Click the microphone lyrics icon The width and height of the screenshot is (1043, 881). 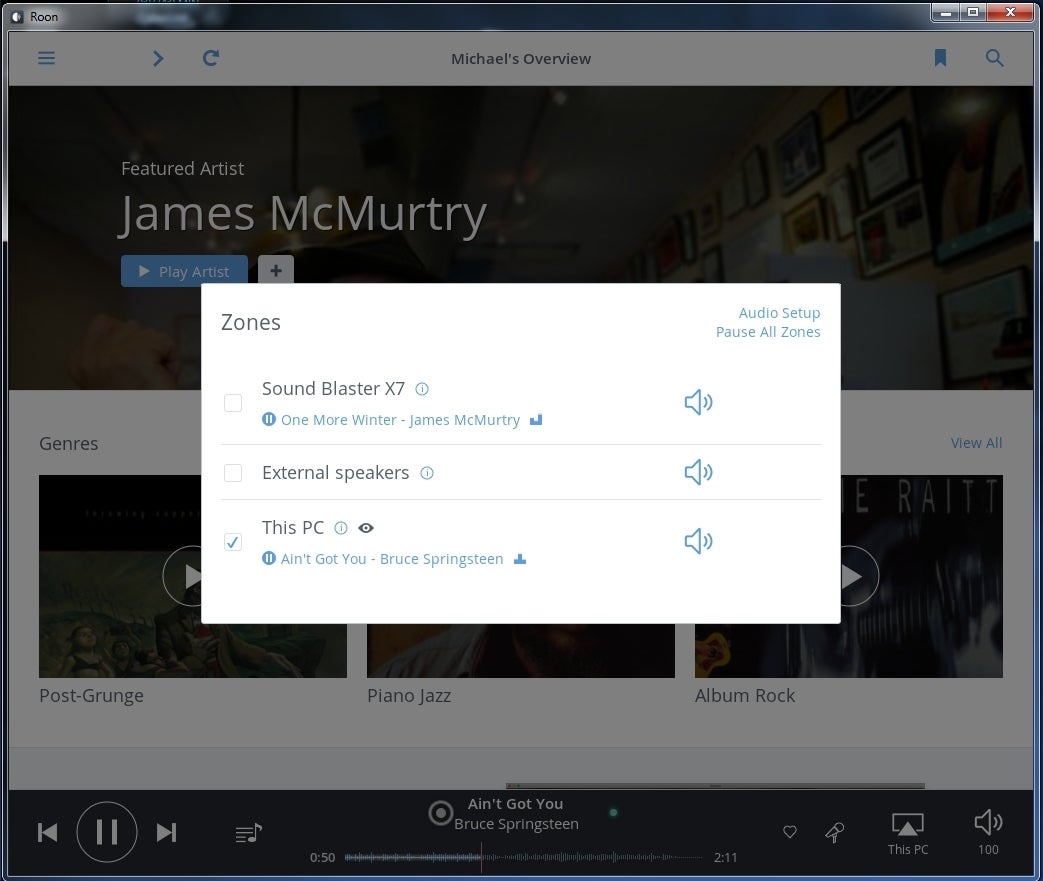[835, 832]
